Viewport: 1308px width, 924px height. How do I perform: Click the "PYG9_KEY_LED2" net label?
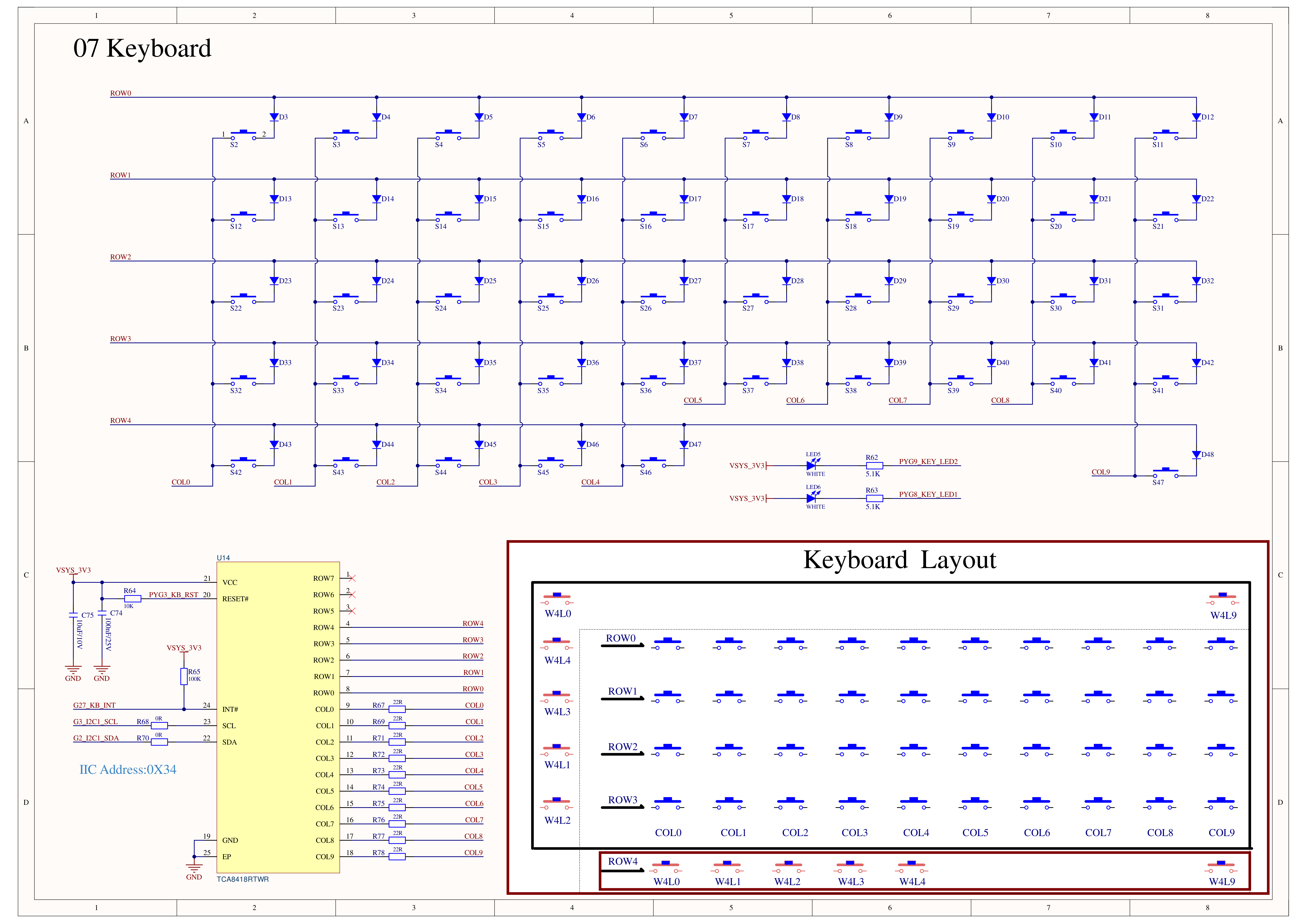coord(929,462)
